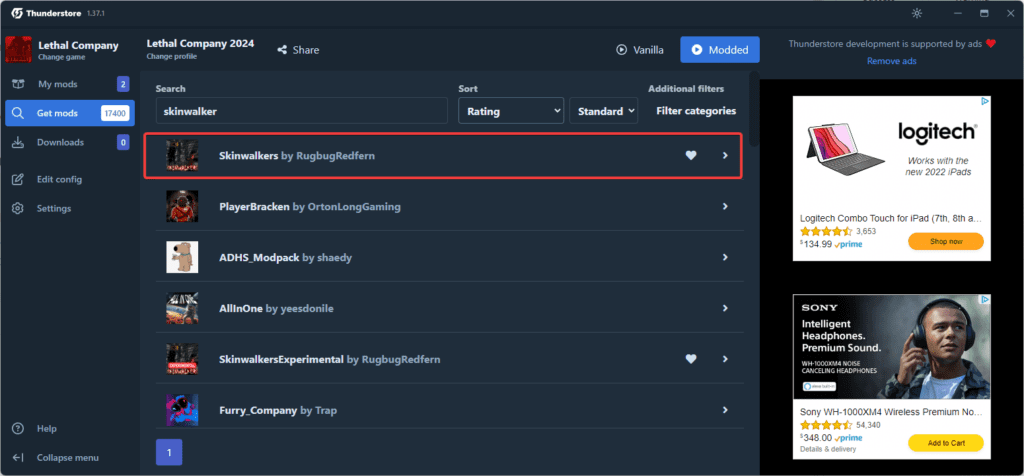Open the Edit config page
The height and width of the screenshot is (476, 1024).
click(x=59, y=180)
